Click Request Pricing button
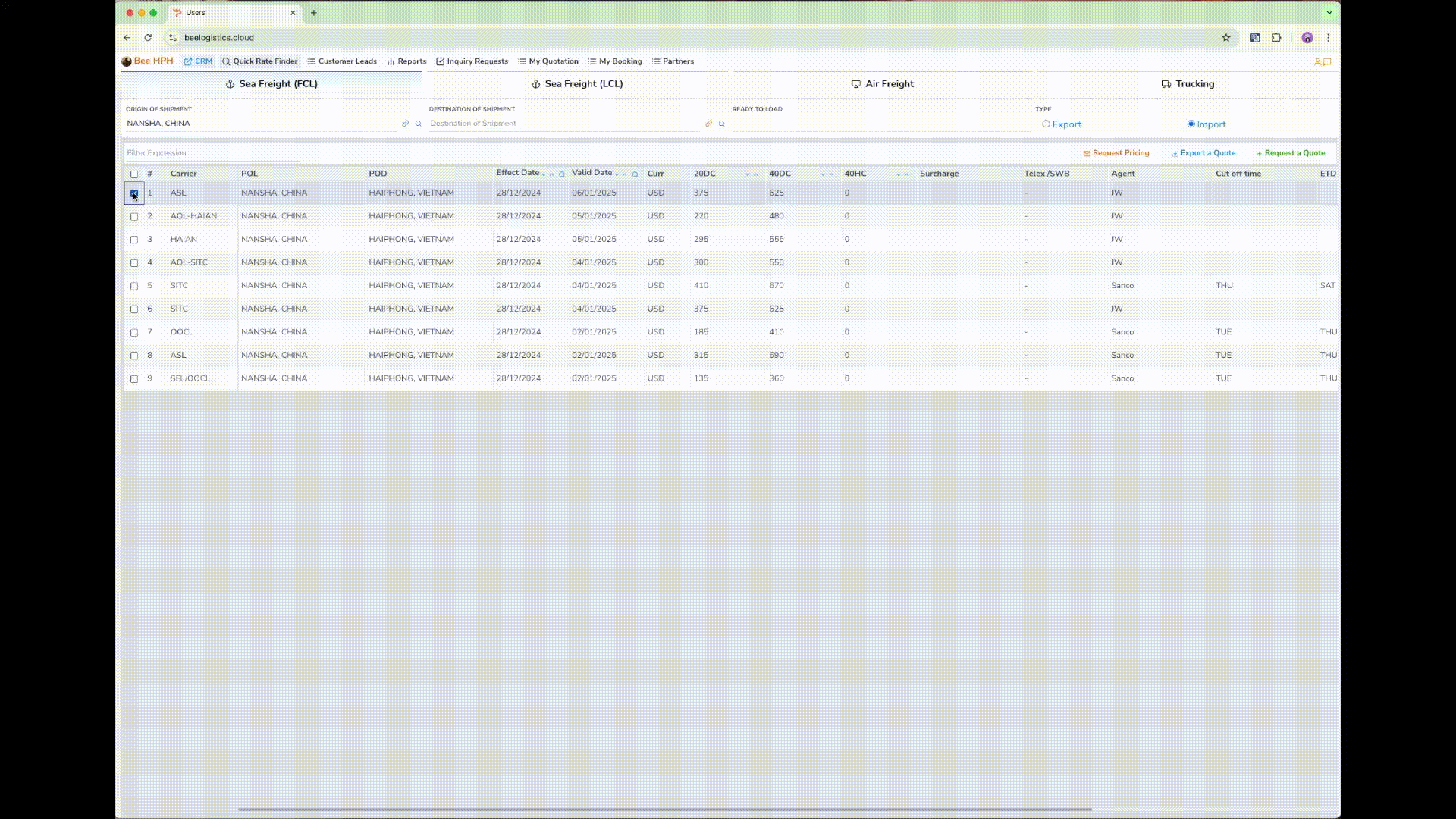Viewport: 1456px width, 819px height. 1116,153
